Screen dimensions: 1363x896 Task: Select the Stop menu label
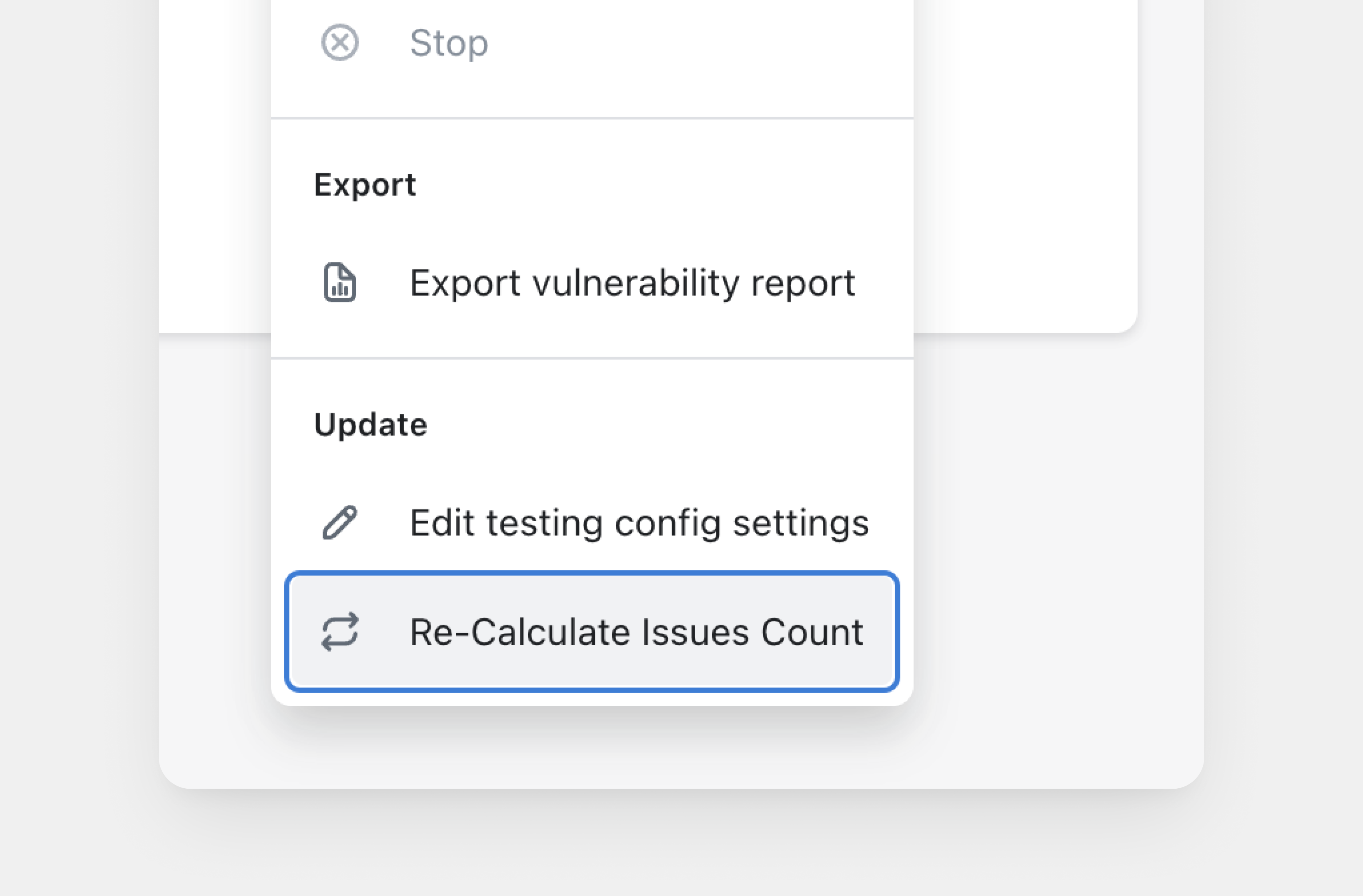[x=449, y=43]
